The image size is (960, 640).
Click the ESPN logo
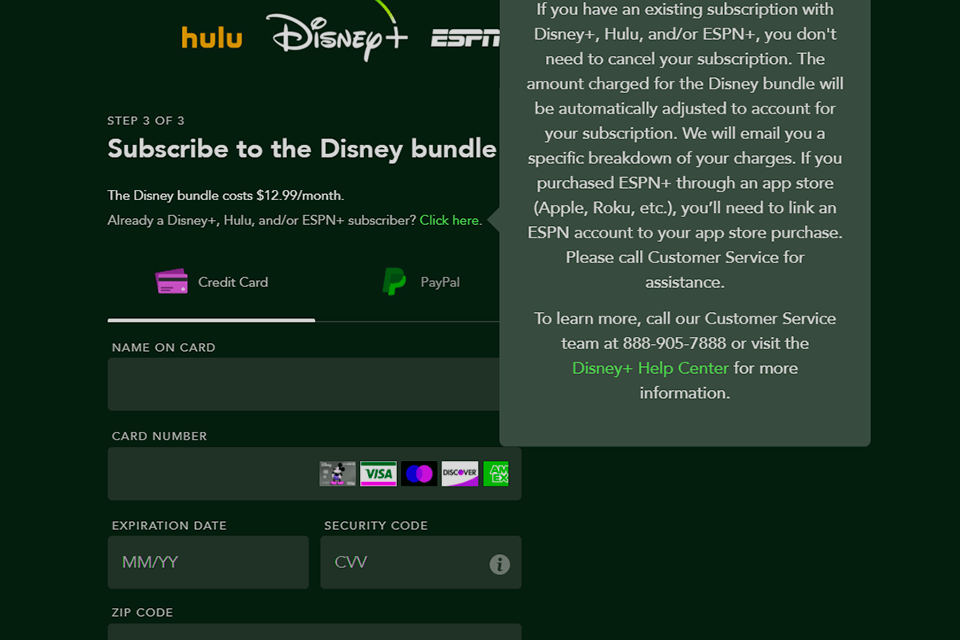pos(465,39)
